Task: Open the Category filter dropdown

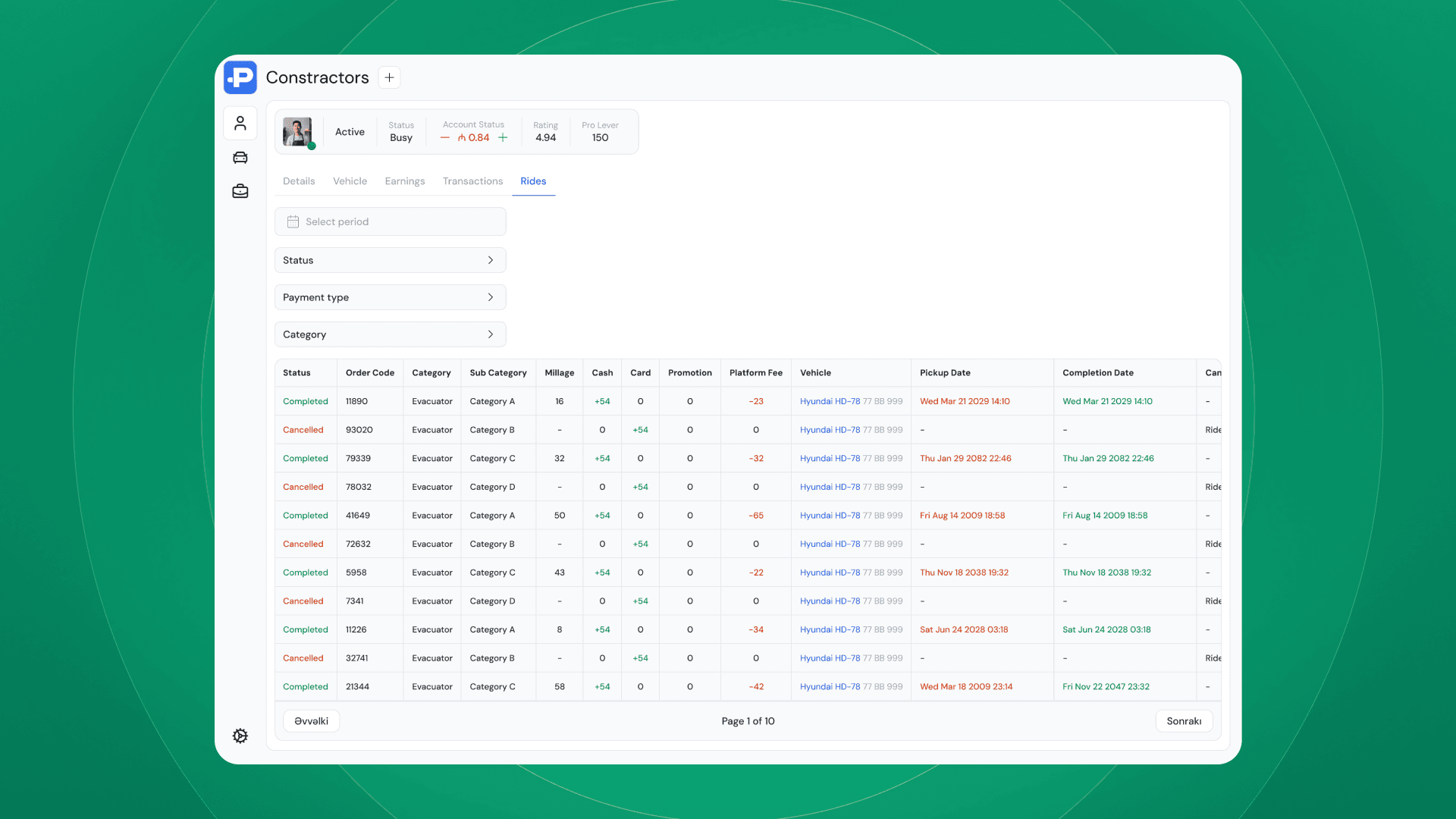Action: [390, 334]
